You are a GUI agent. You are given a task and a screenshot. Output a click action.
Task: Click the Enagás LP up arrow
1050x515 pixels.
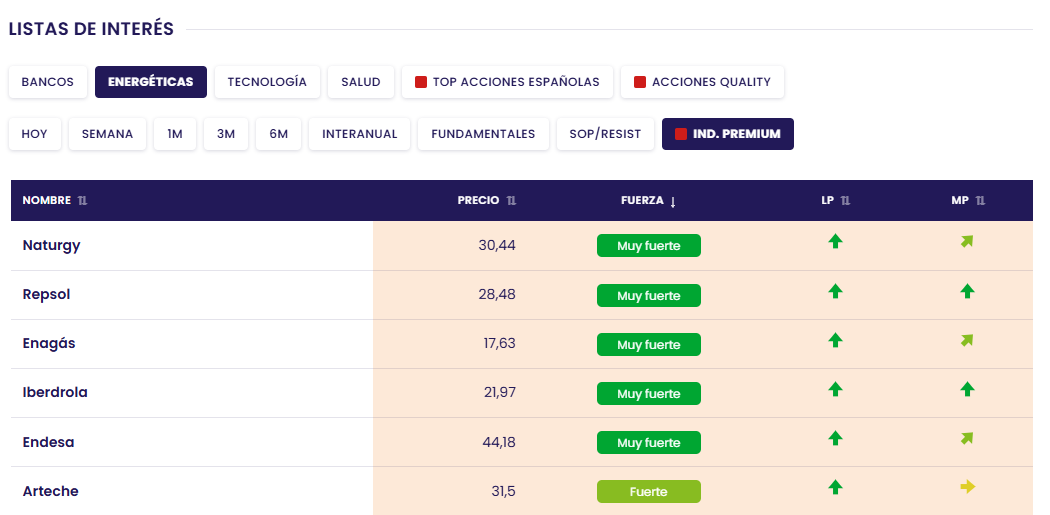point(835,340)
